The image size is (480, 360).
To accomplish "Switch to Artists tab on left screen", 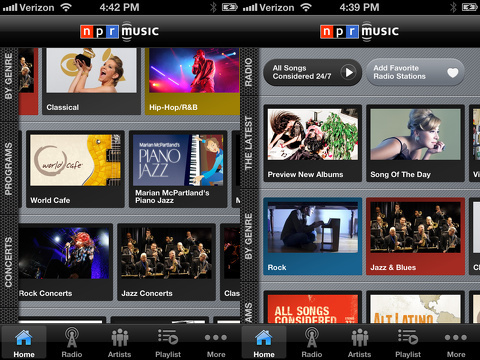I will 120,342.
